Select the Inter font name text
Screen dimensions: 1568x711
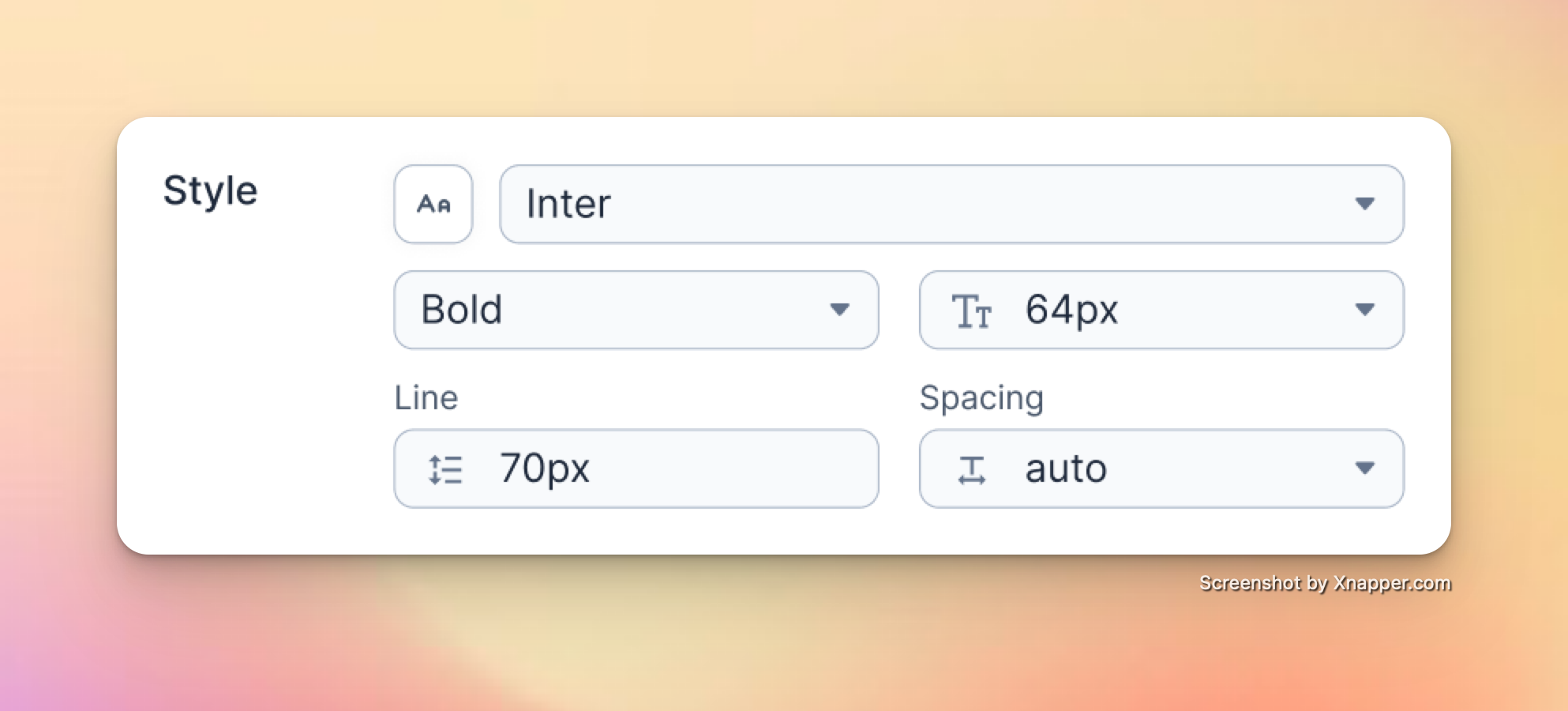point(568,204)
